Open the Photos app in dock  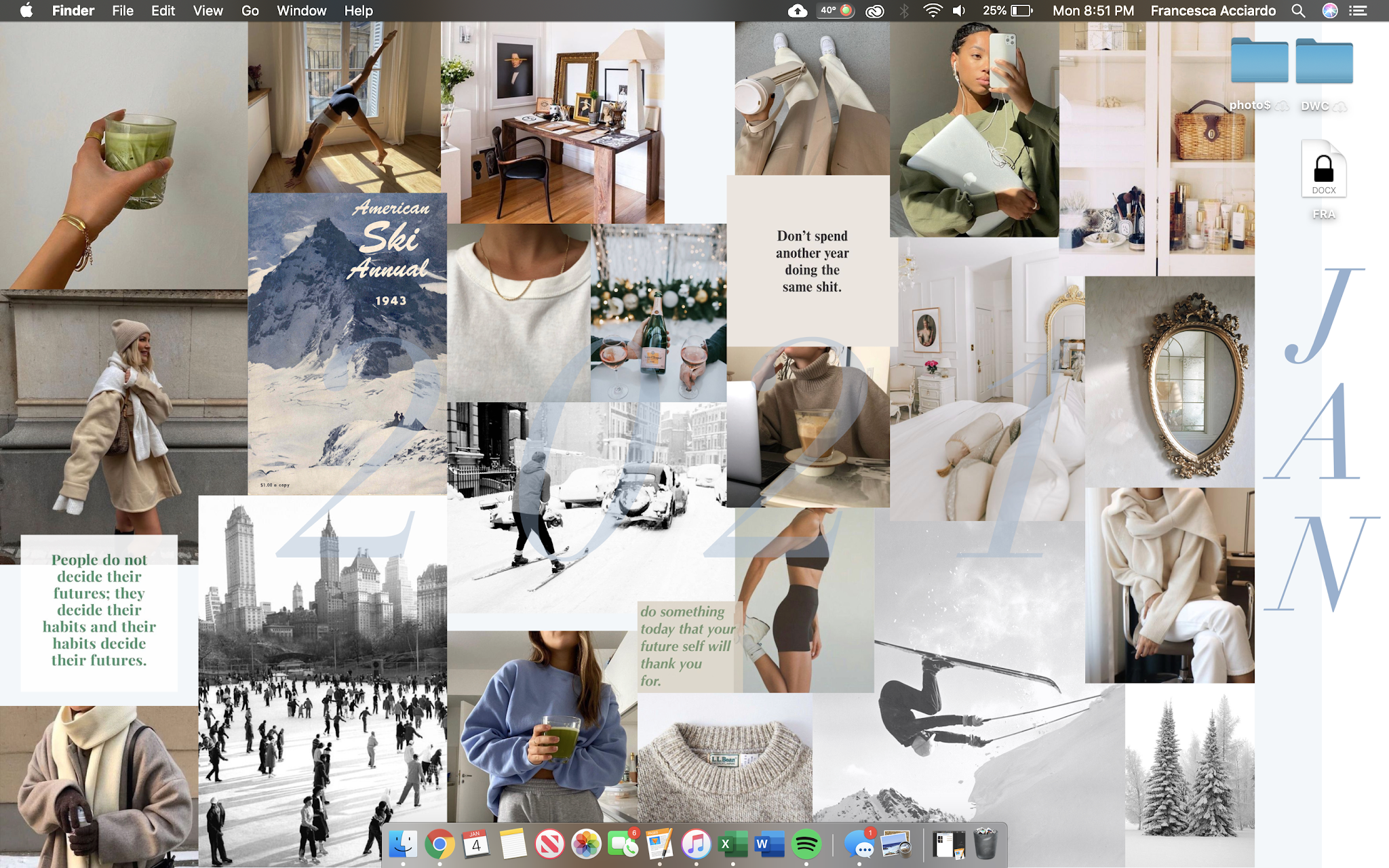click(x=586, y=844)
